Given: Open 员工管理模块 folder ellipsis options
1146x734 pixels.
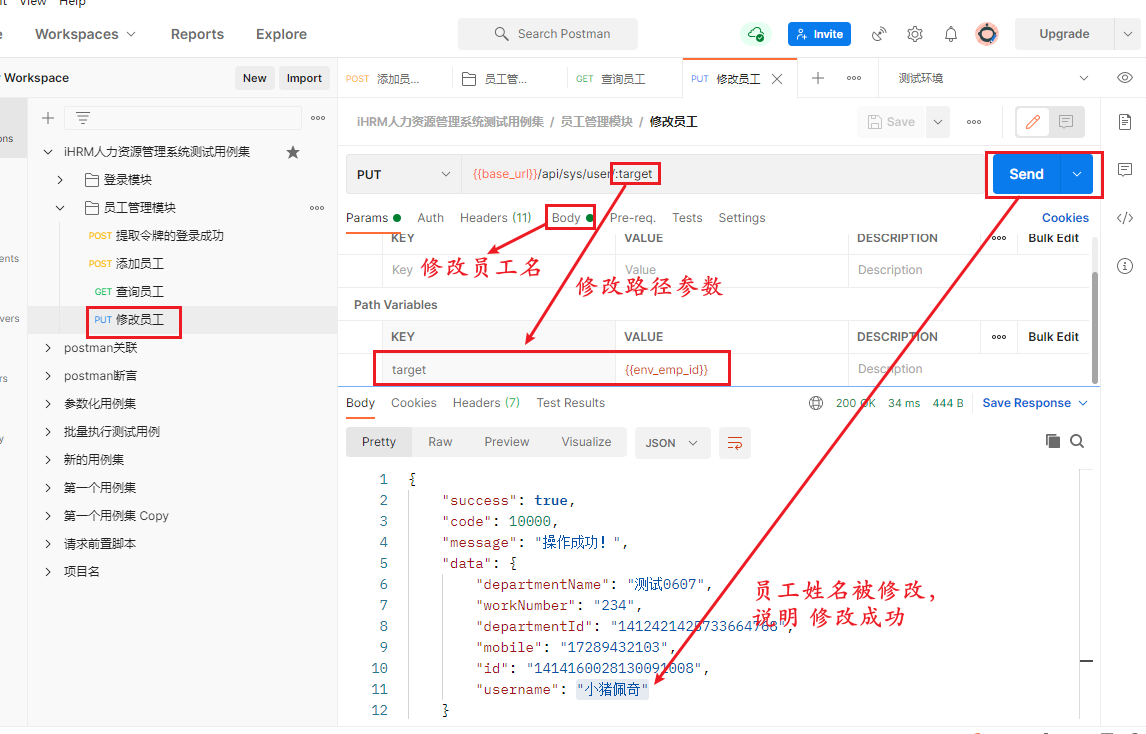Looking at the screenshot, I should click(x=317, y=208).
